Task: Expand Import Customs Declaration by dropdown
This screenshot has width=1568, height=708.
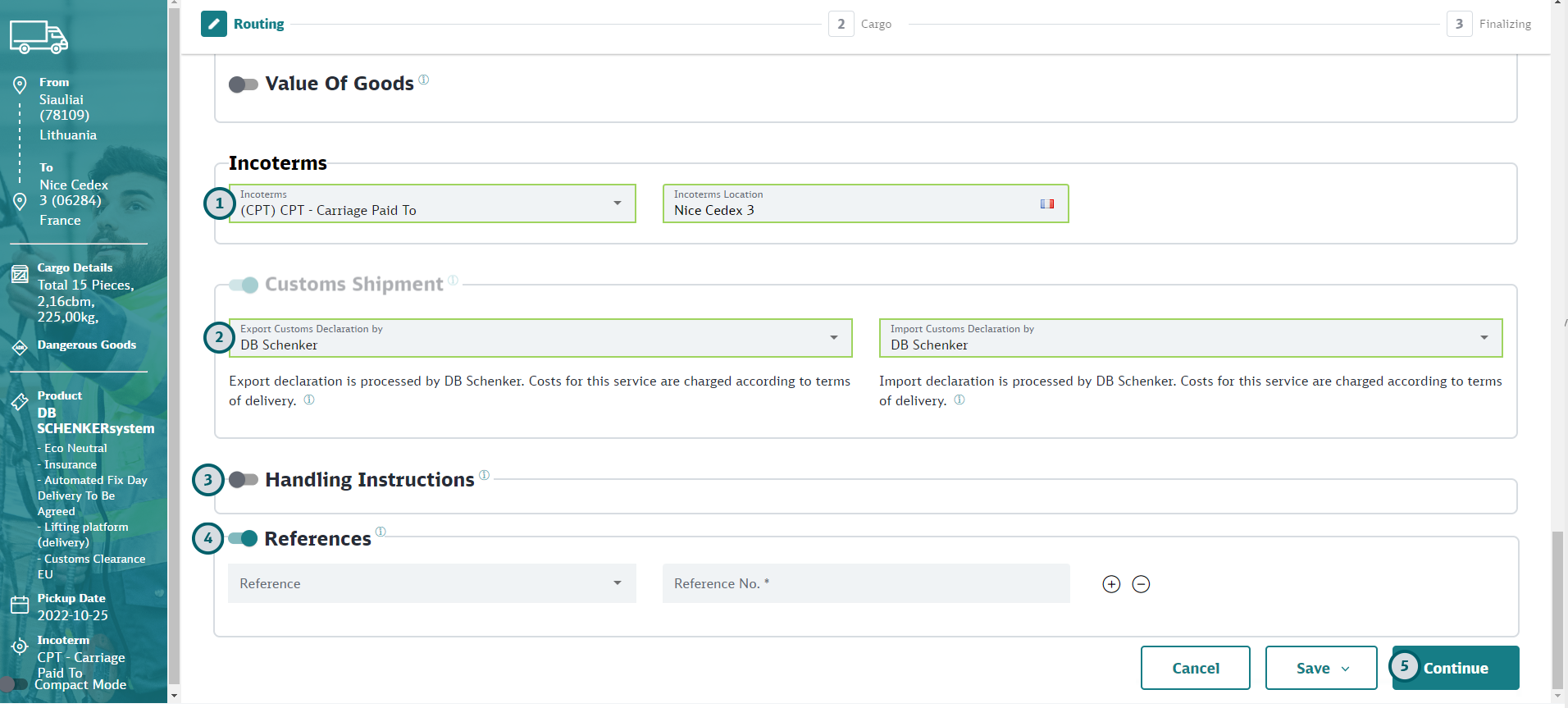Action: [1190, 338]
